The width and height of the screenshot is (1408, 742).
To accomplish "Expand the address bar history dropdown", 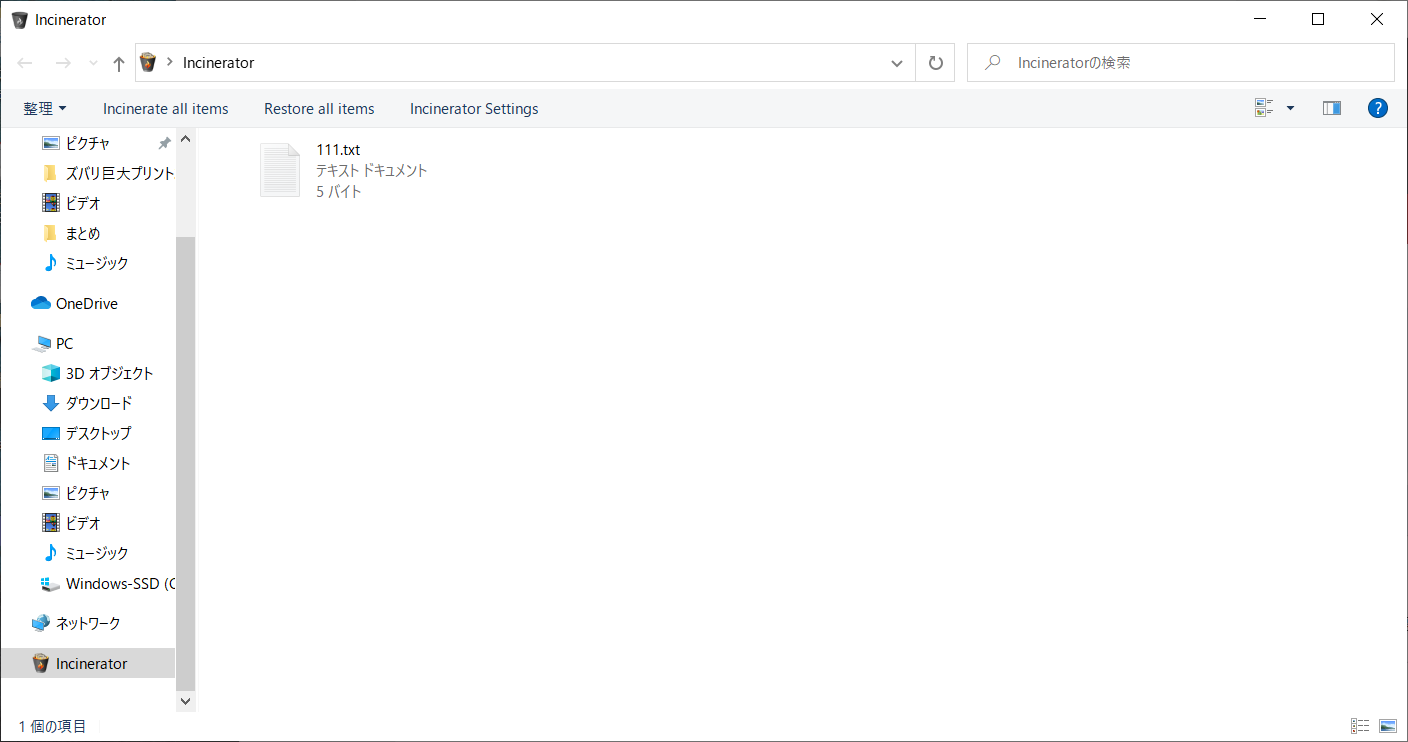I will click(x=897, y=63).
